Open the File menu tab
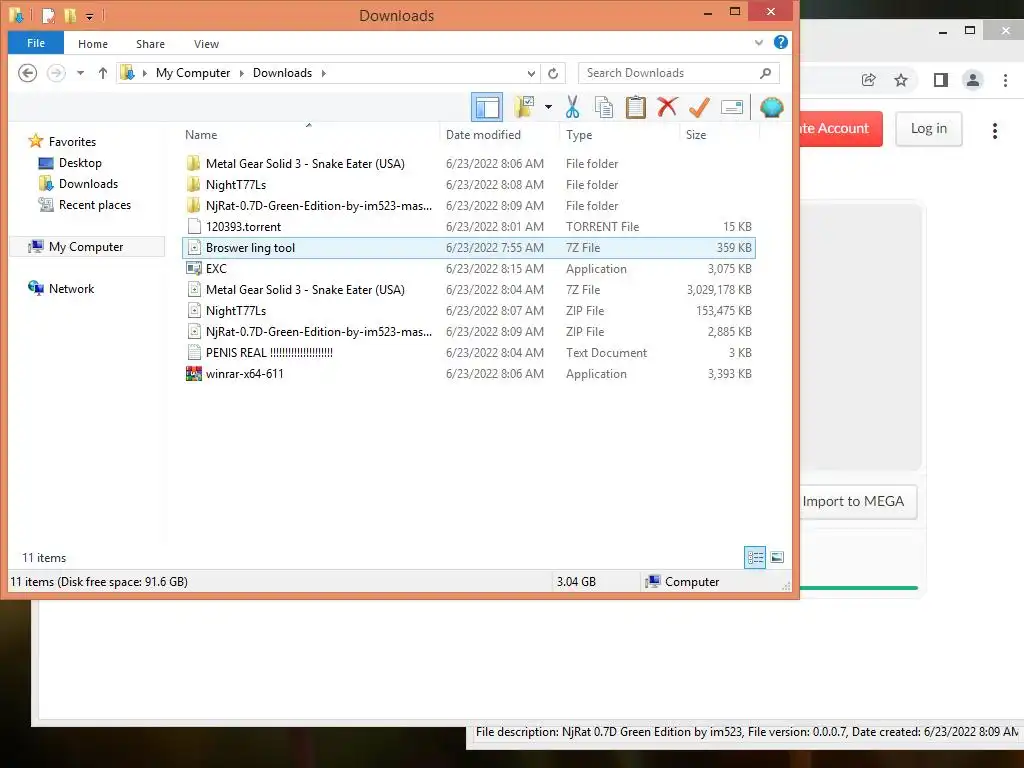 (x=36, y=43)
